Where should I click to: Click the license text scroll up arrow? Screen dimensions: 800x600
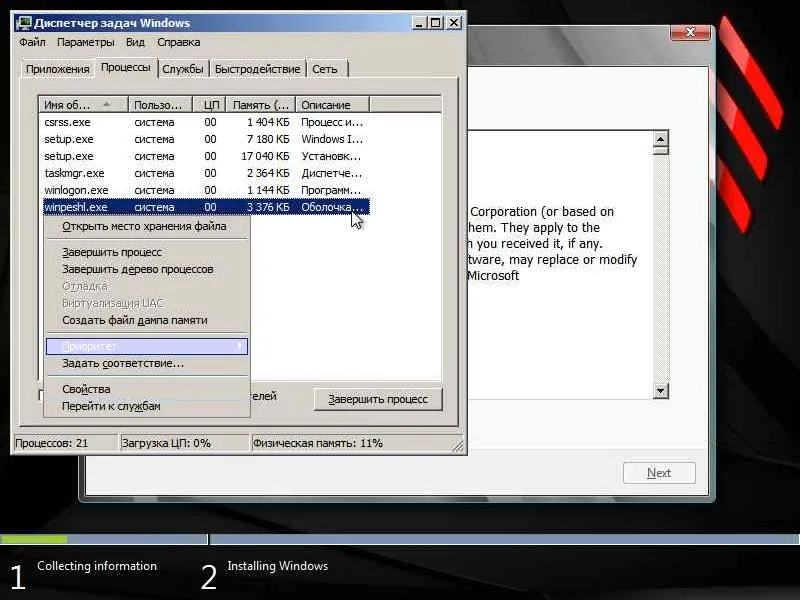click(661, 139)
